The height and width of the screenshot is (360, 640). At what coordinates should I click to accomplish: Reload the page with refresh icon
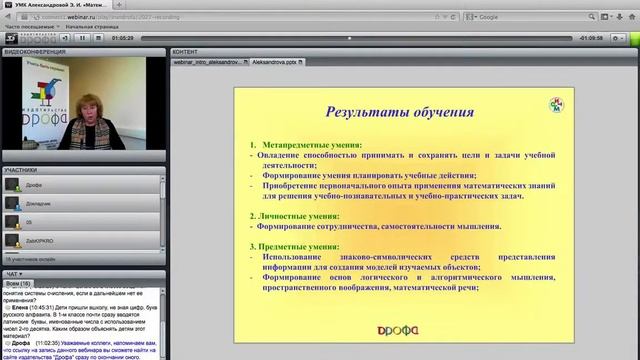pyautogui.click(x=453, y=17)
